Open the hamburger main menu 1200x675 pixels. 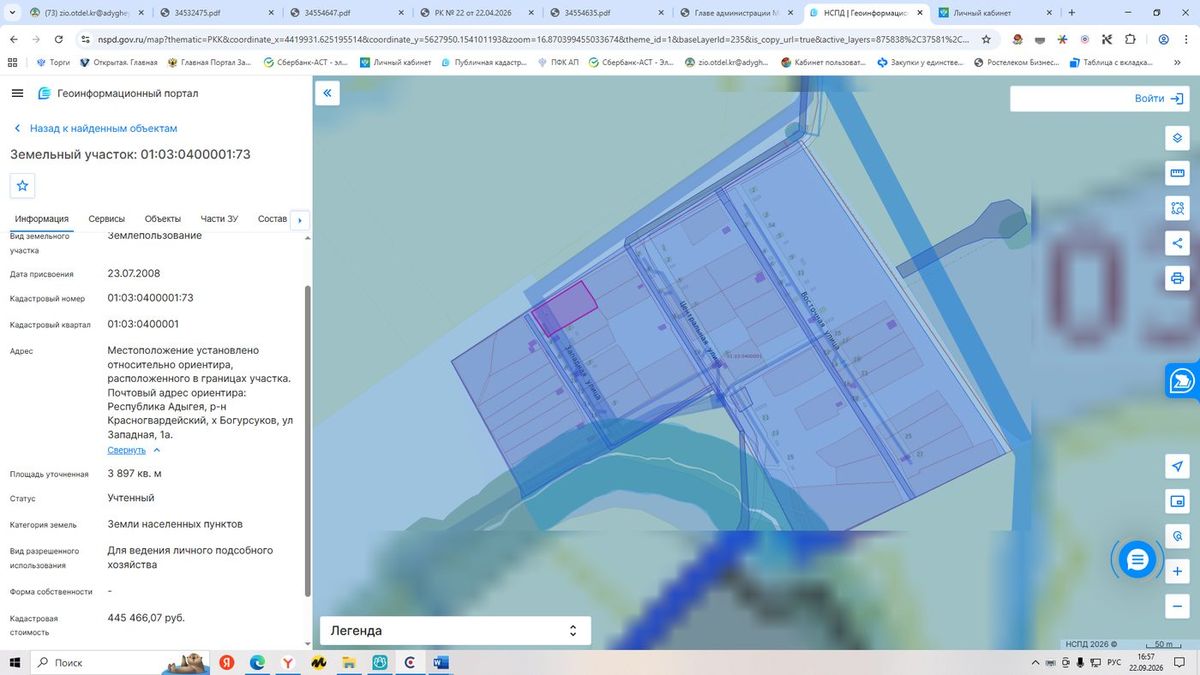[17, 93]
